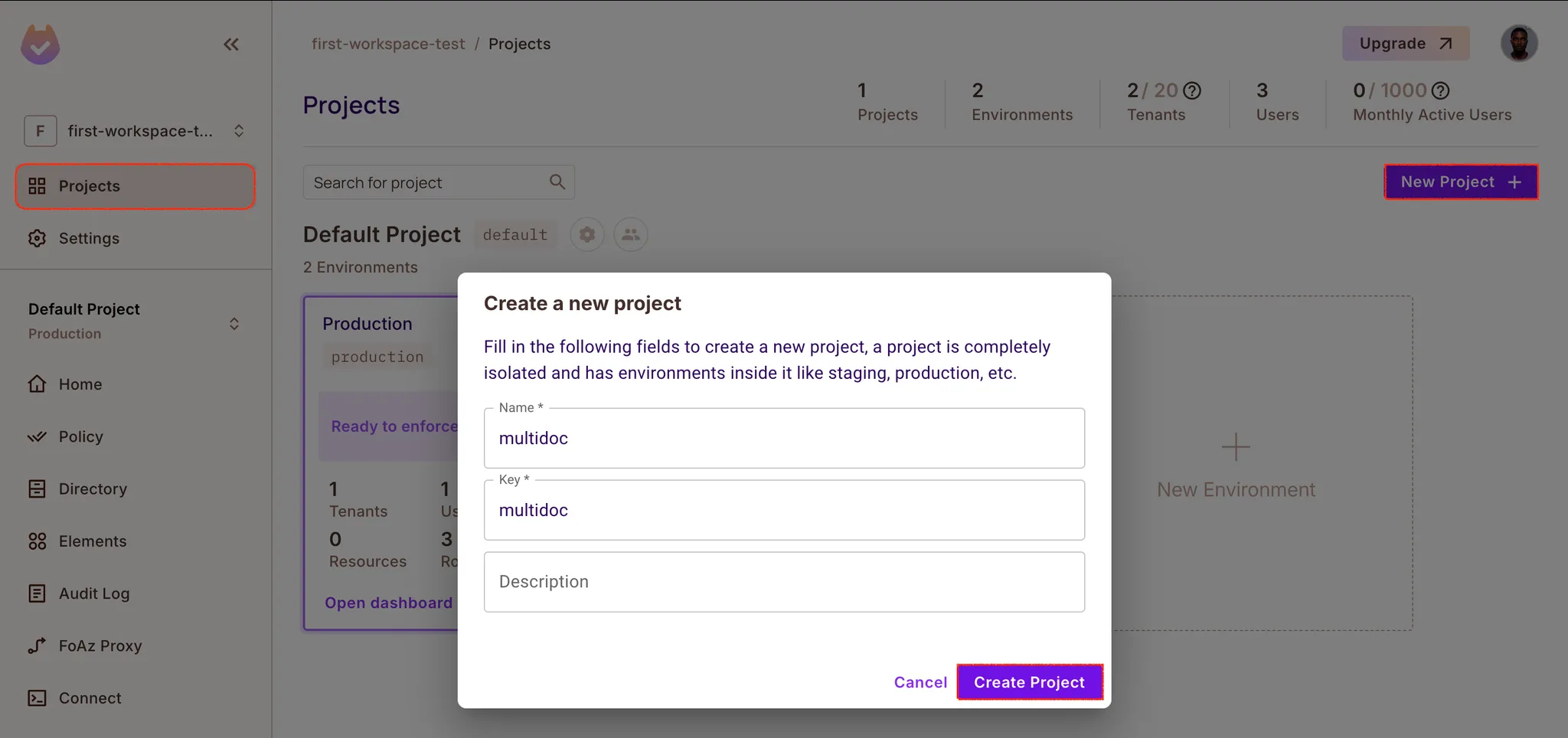Open the Audit Log sidebar icon
Image resolution: width=1568 pixels, height=738 pixels.
pos(38,593)
